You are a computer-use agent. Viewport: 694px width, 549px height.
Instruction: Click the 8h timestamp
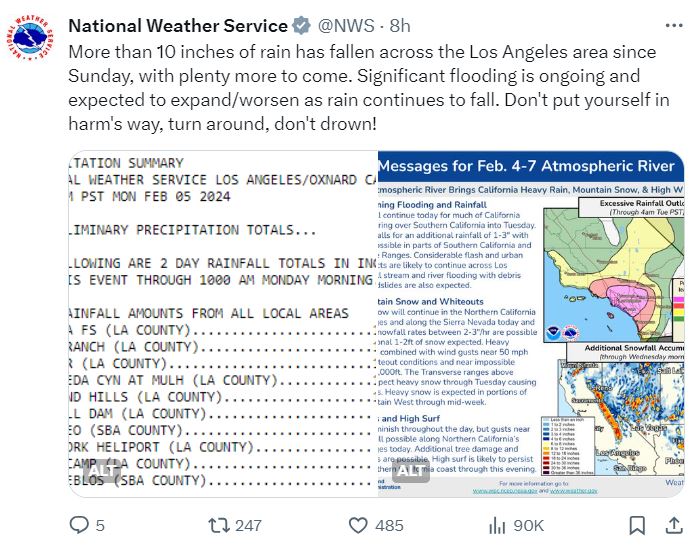(400, 26)
